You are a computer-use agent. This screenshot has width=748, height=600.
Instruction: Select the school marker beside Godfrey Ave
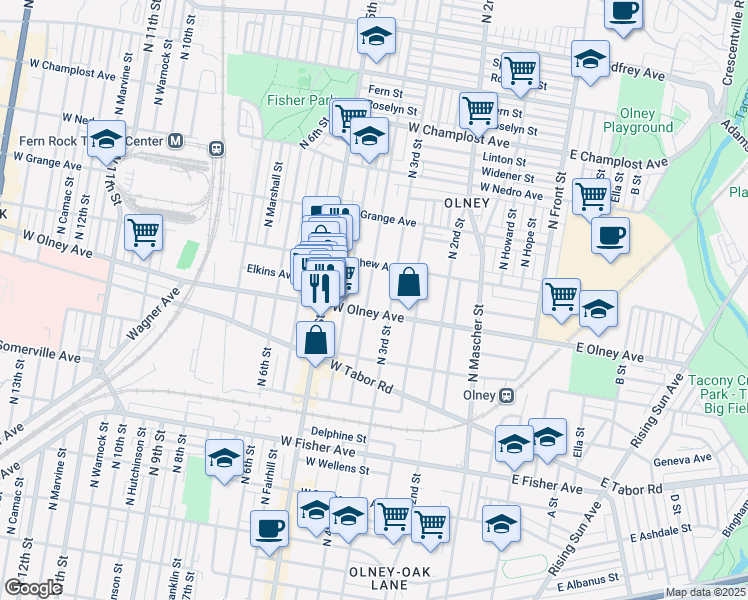tap(590, 58)
